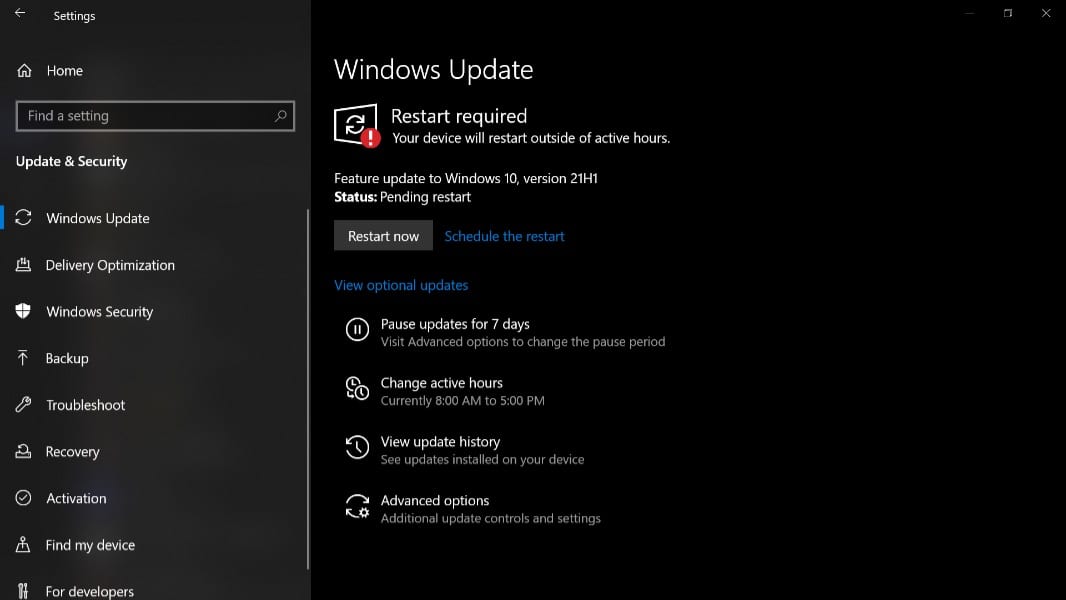Click 'Currently 8:00 AM to 5:00 PM' text
The width and height of the screenshot is (1066, 600).
click(462, 401)
